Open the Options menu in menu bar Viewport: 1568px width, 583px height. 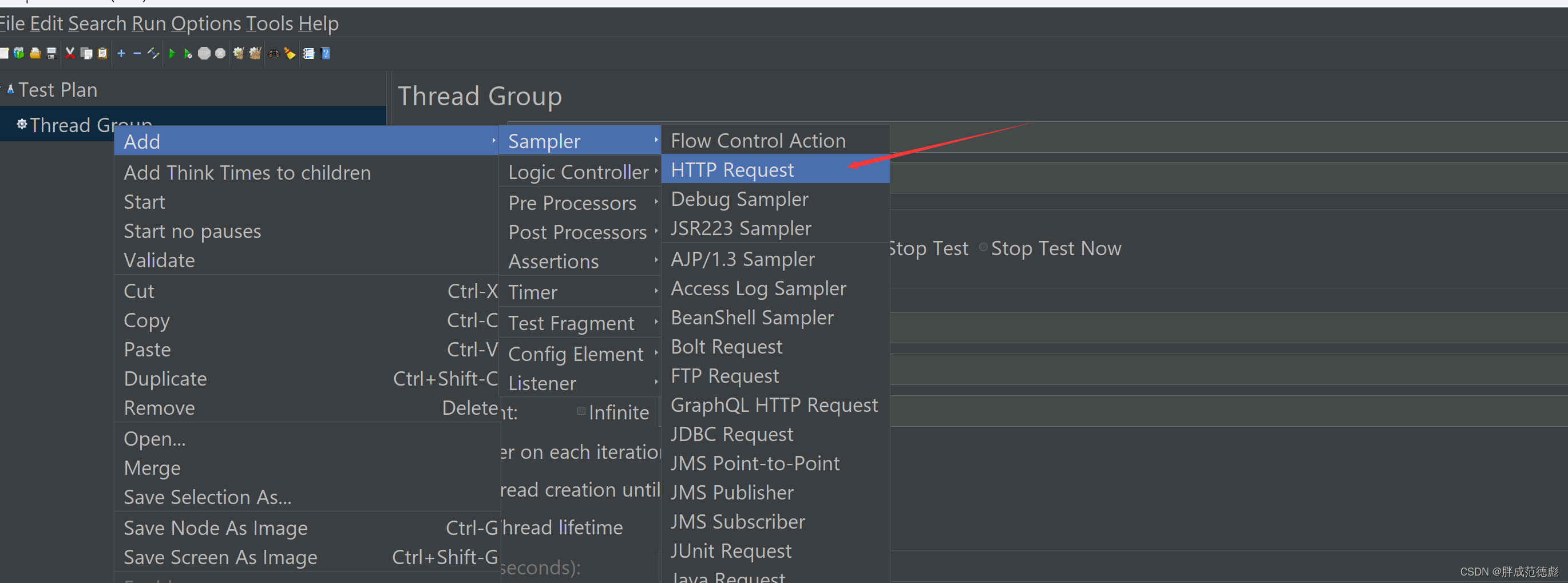click(206, 23)
